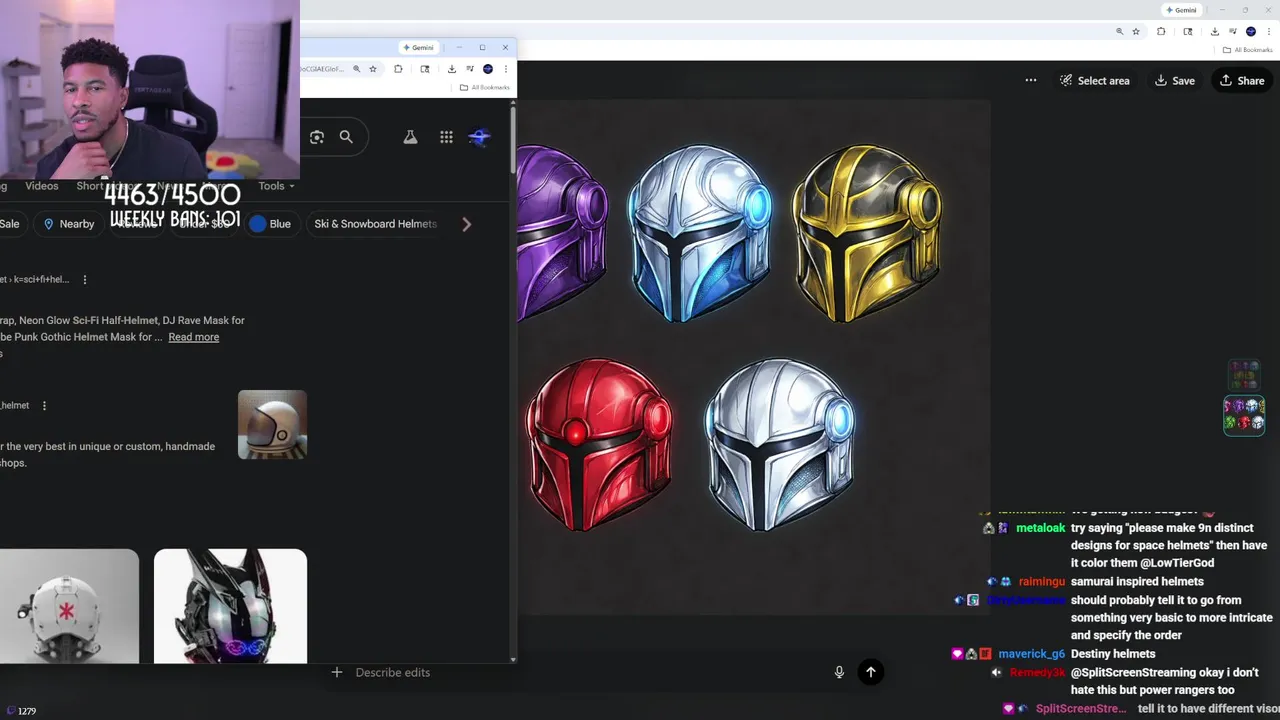Open downloads icon in small Chrome window
Screen dimensions: 1280x720
452,69
